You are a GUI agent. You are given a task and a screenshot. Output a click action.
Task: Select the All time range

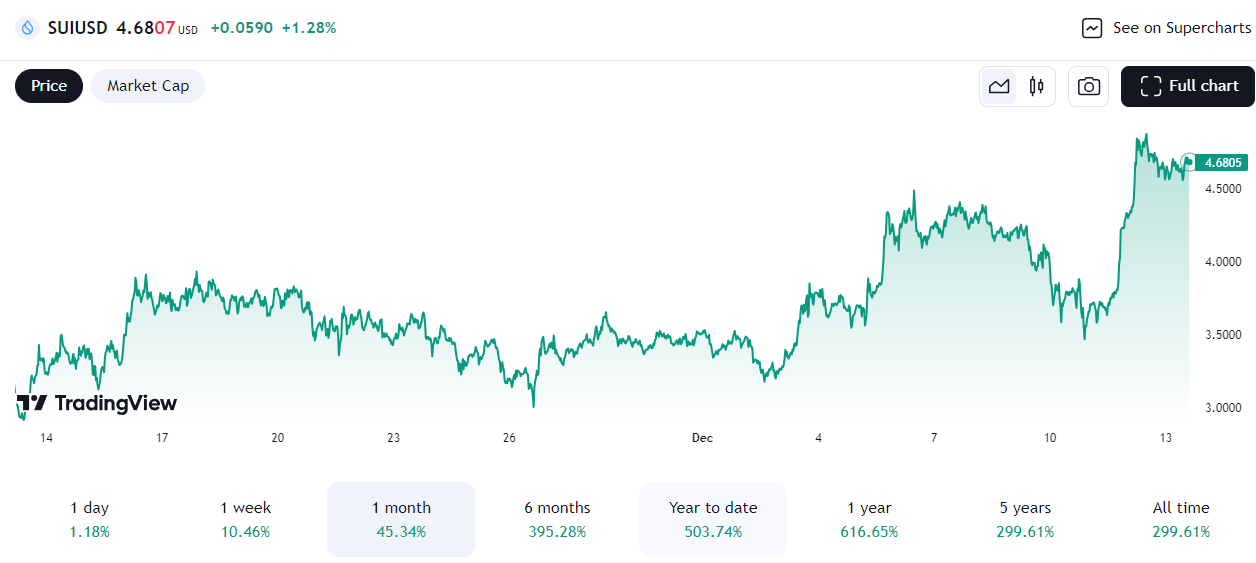coord(1181,519)
